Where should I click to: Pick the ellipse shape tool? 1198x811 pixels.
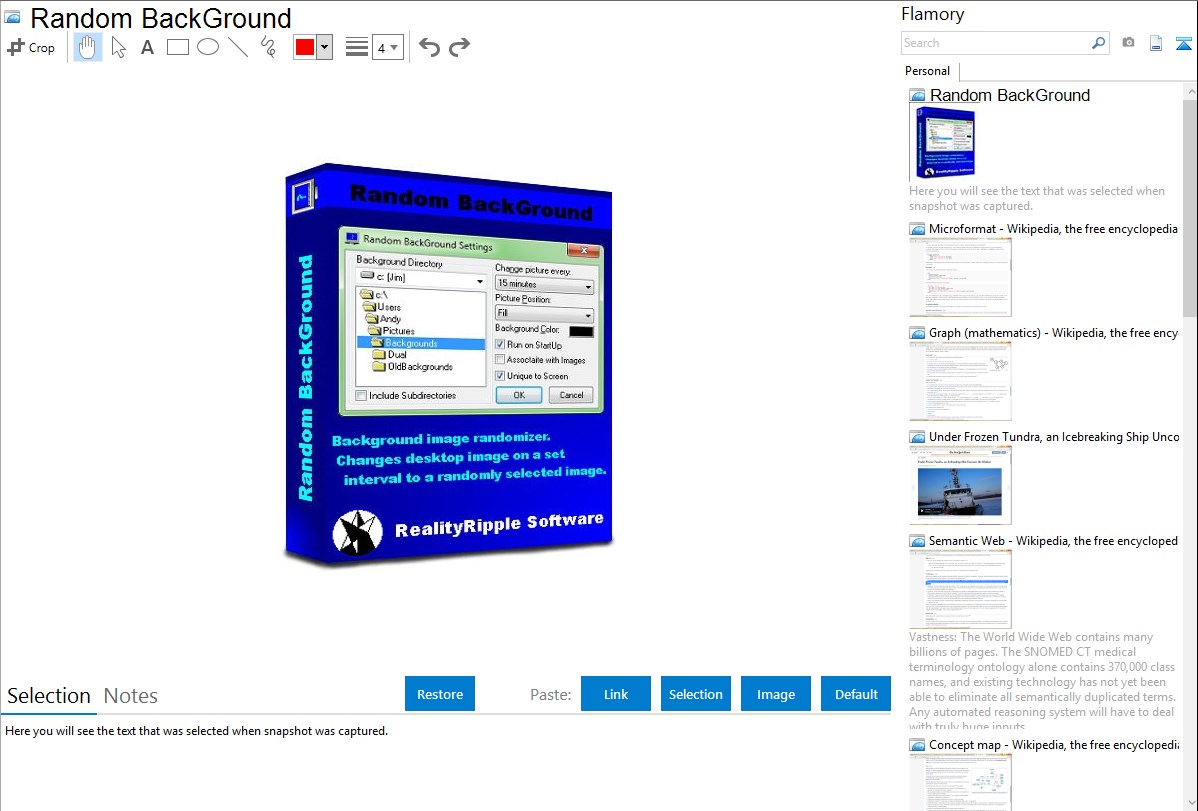208,47
